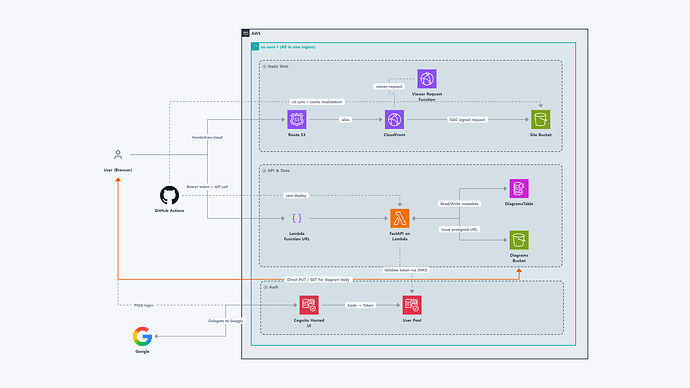
Task: Click the Static Web group marker icon
Action: (264, 66)
